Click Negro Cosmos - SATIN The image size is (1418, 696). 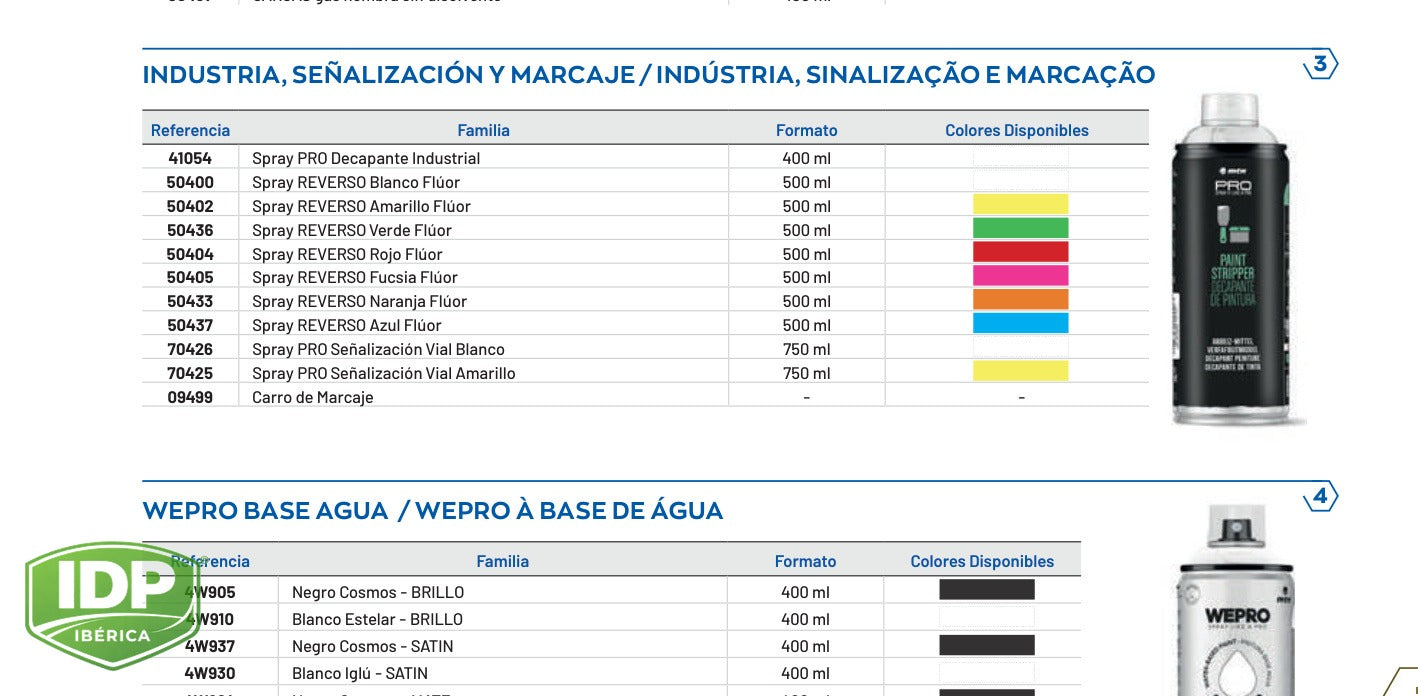373,646
